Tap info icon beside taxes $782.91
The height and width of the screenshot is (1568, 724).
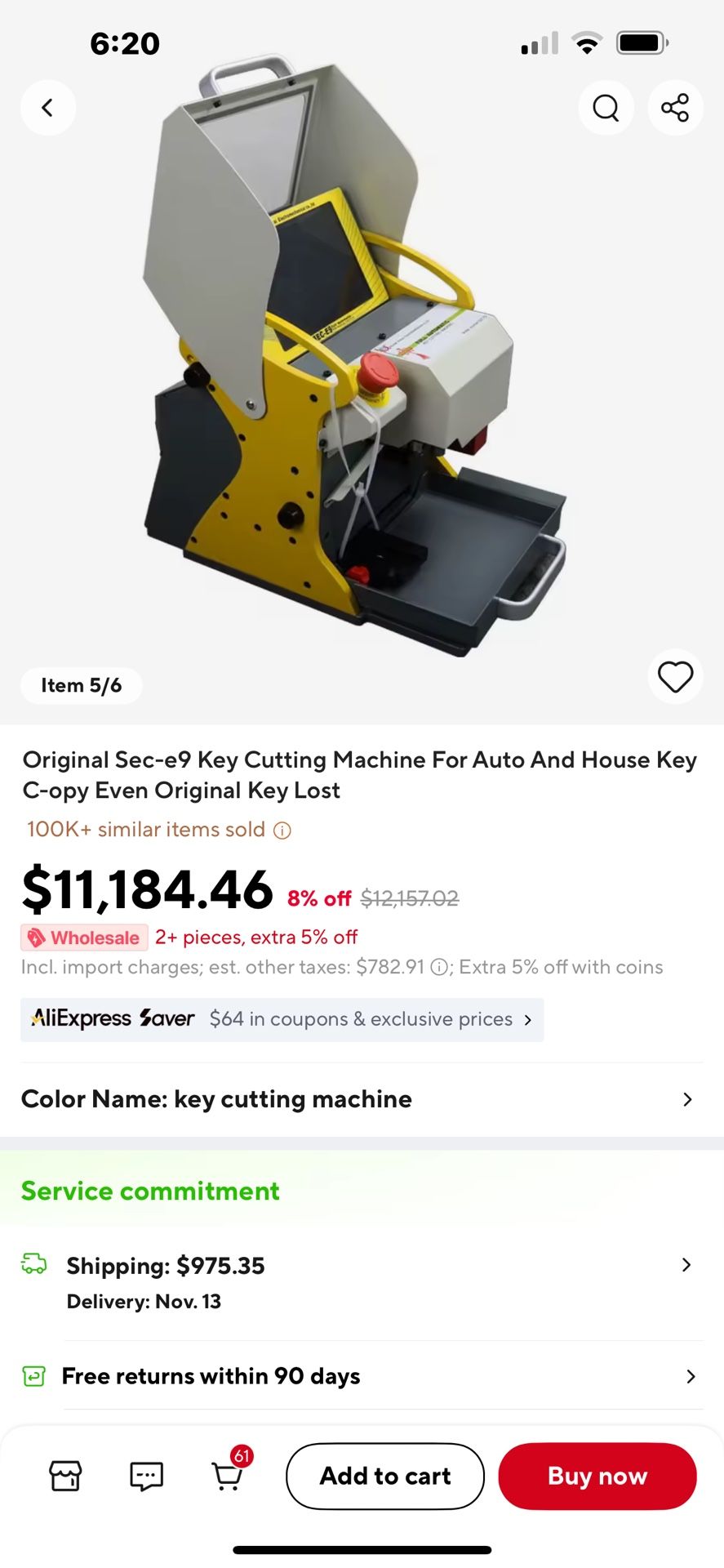(439, 968)
